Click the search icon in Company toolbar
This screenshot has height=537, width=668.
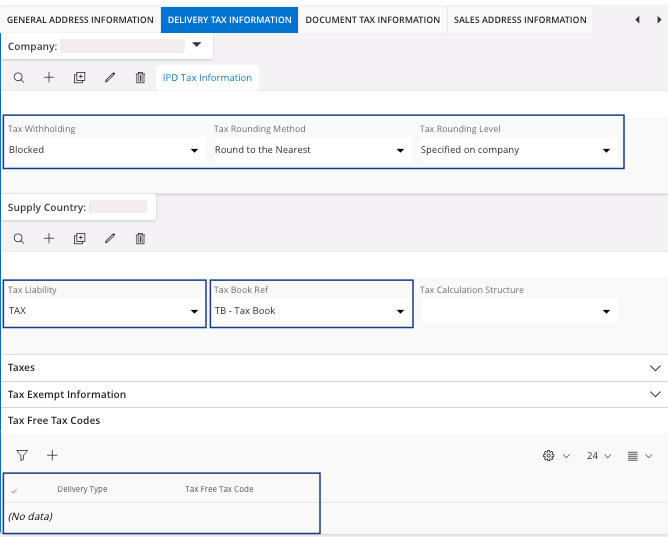point(19,78)
